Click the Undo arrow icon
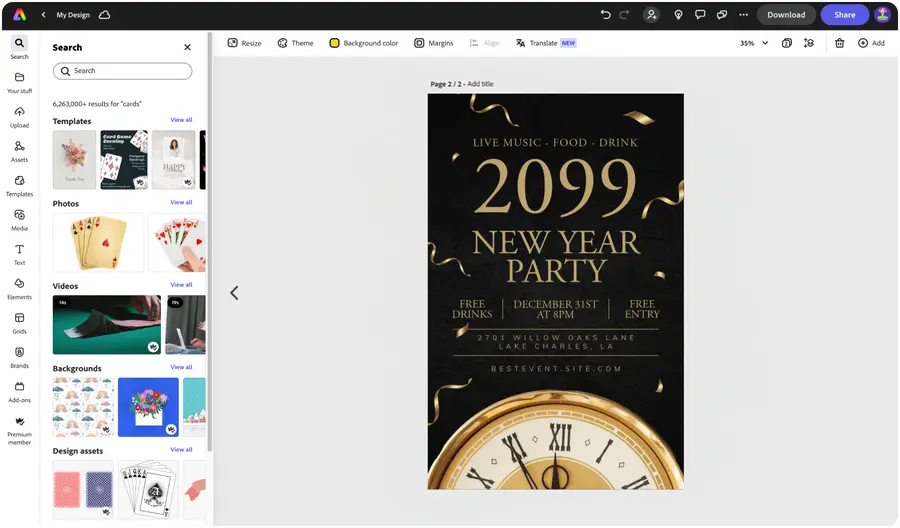900x528 pixels. 605,15
